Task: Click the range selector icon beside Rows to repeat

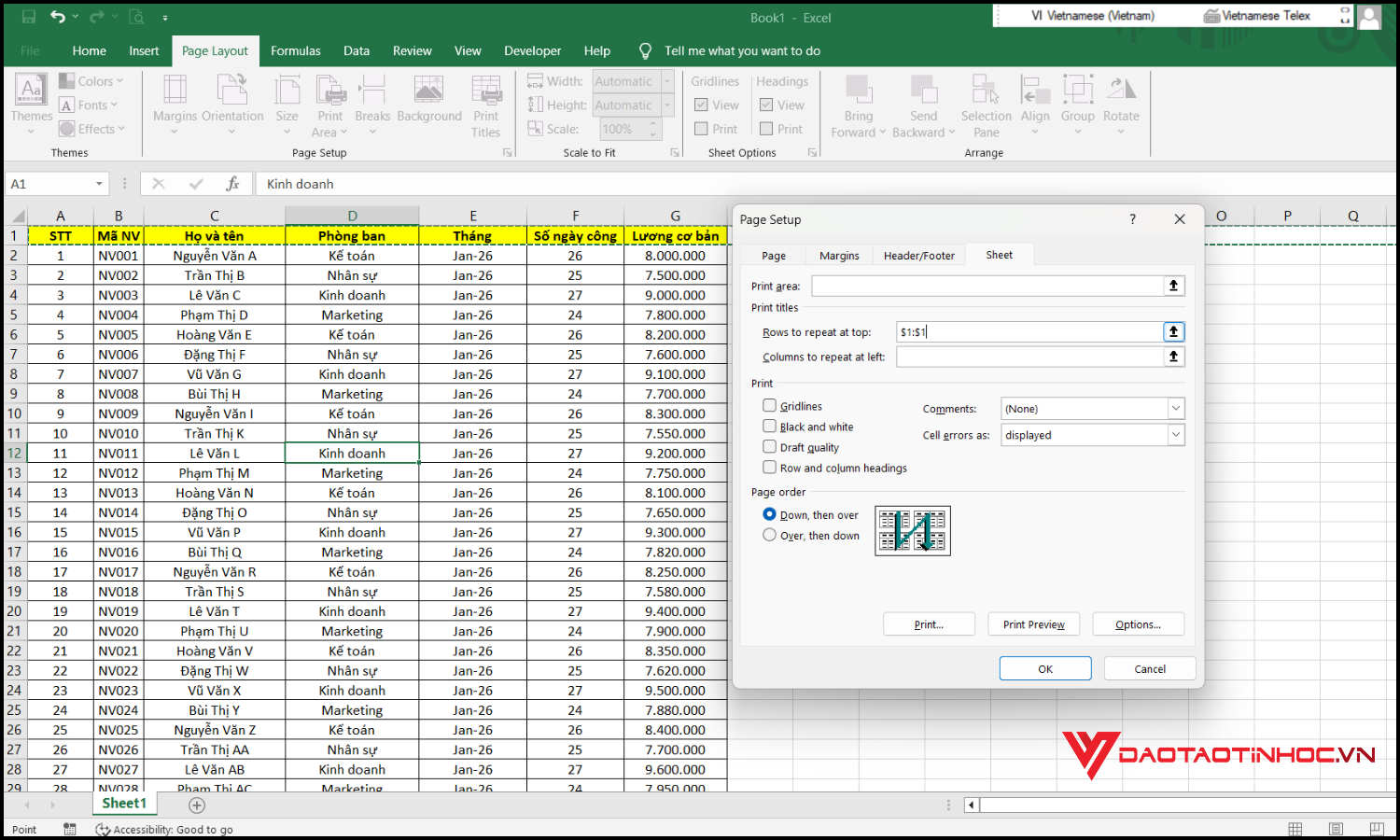Action: click(1173, 331)
